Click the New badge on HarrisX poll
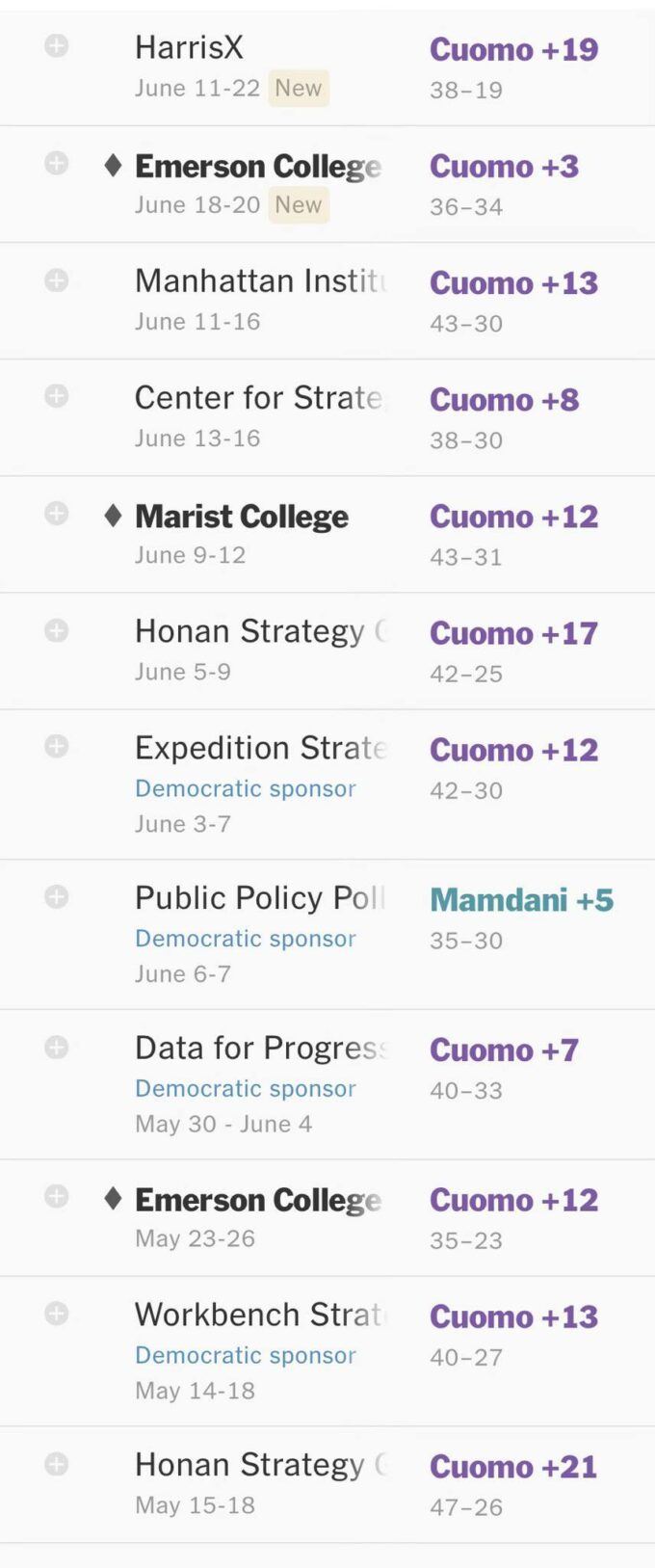 (299, 88)
